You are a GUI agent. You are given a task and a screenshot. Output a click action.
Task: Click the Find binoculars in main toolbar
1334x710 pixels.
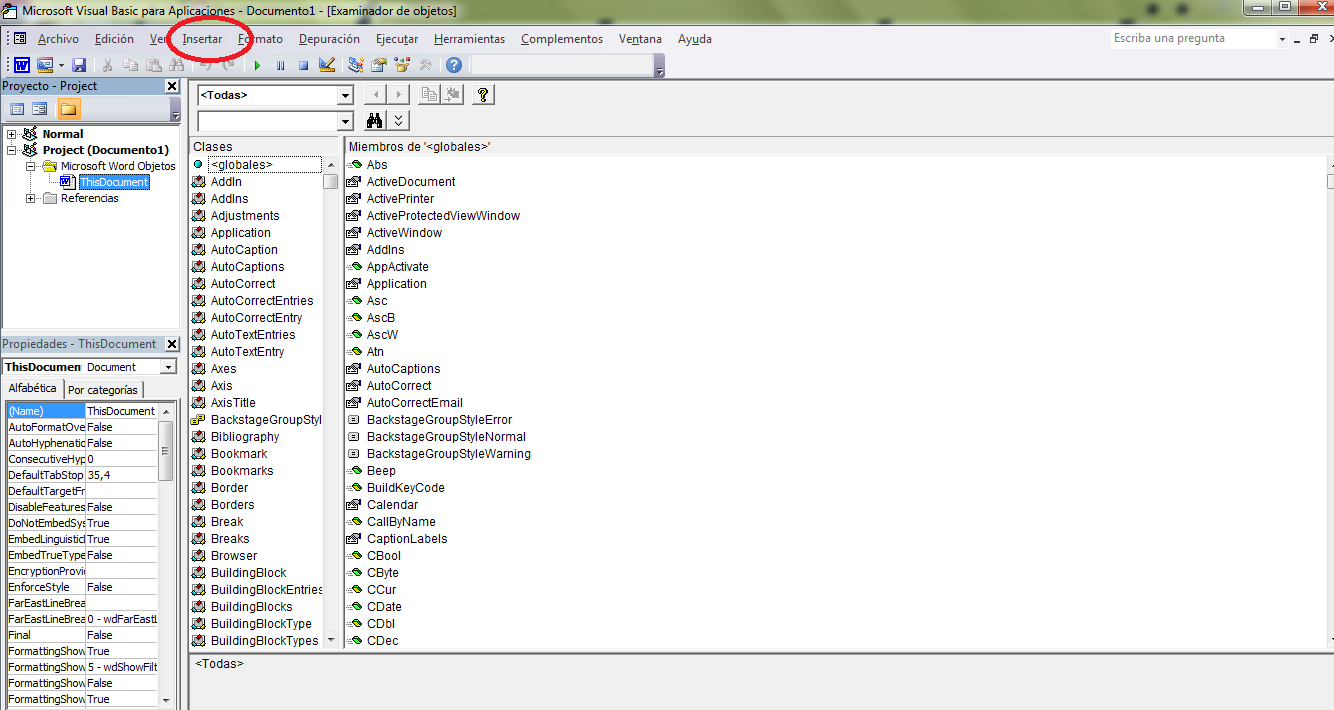click(176, 65)
